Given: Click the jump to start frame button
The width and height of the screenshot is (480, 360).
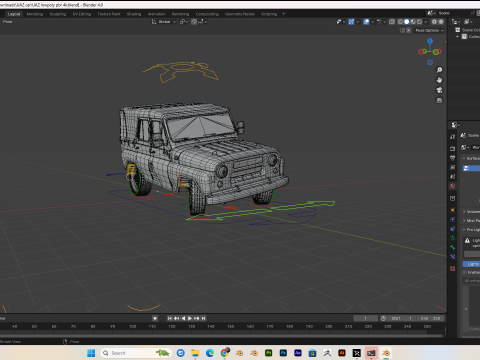Looking at the screenshot, I should click(x=170, y=318).
